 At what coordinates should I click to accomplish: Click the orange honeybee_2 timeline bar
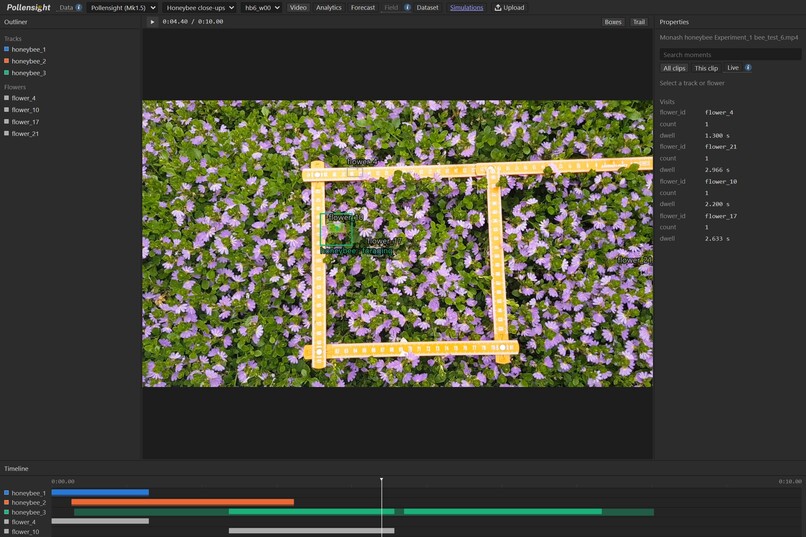182,502
